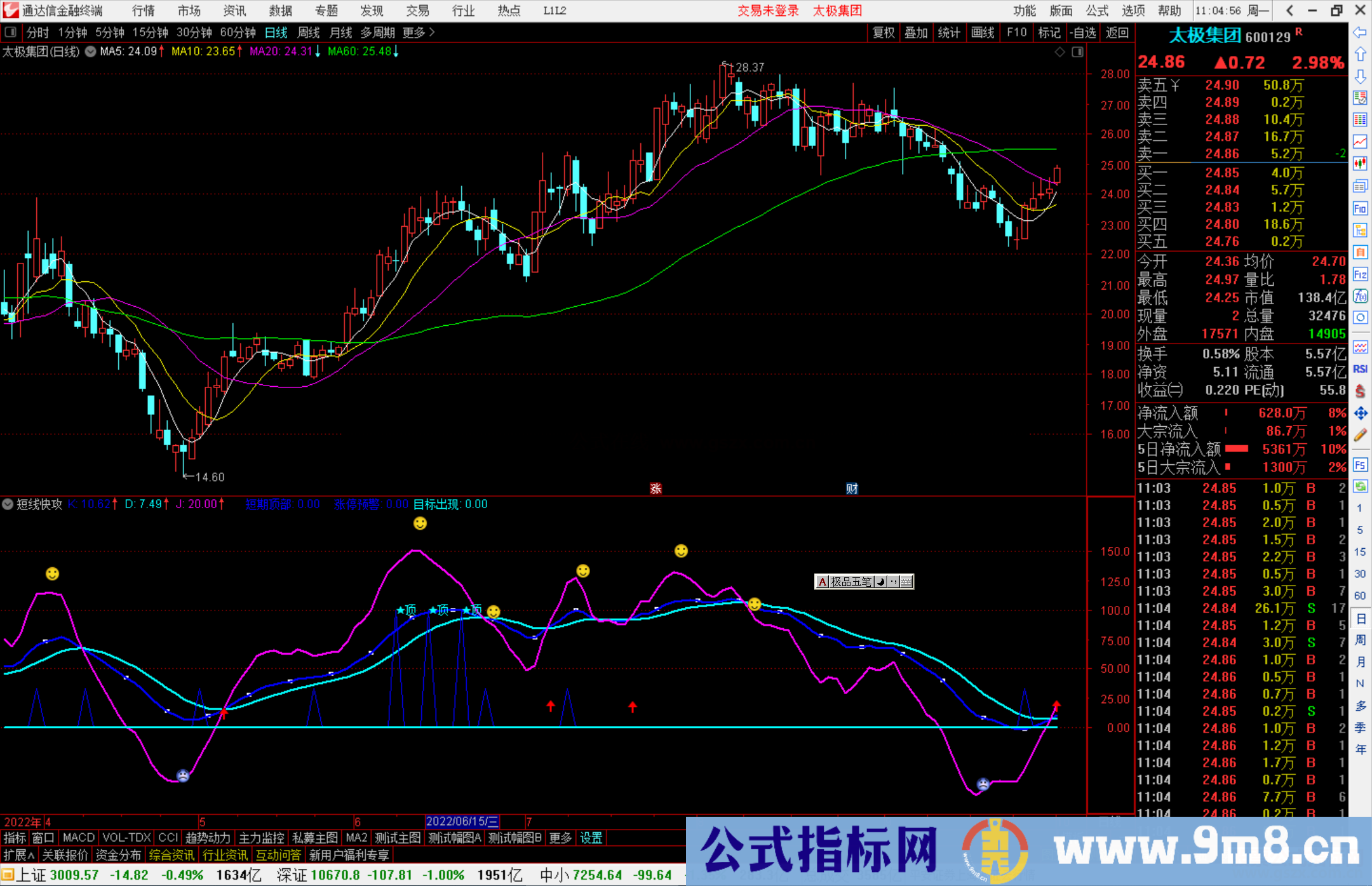Click the 返回 return button
Image resolution: width=1372 pixels, height=886 pixels.
click(1117, 32)
